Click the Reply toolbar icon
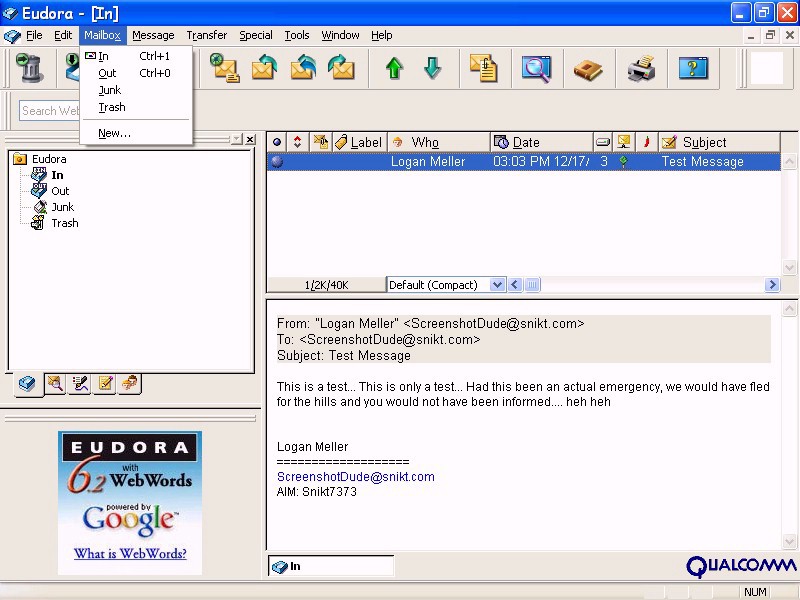Image resolution: width=800 pixels, height=600 pixels. click(264, 68)
